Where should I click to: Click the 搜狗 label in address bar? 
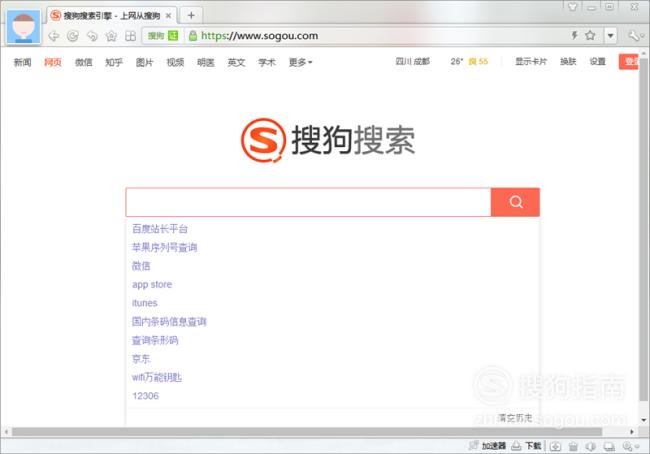[156, 36]
